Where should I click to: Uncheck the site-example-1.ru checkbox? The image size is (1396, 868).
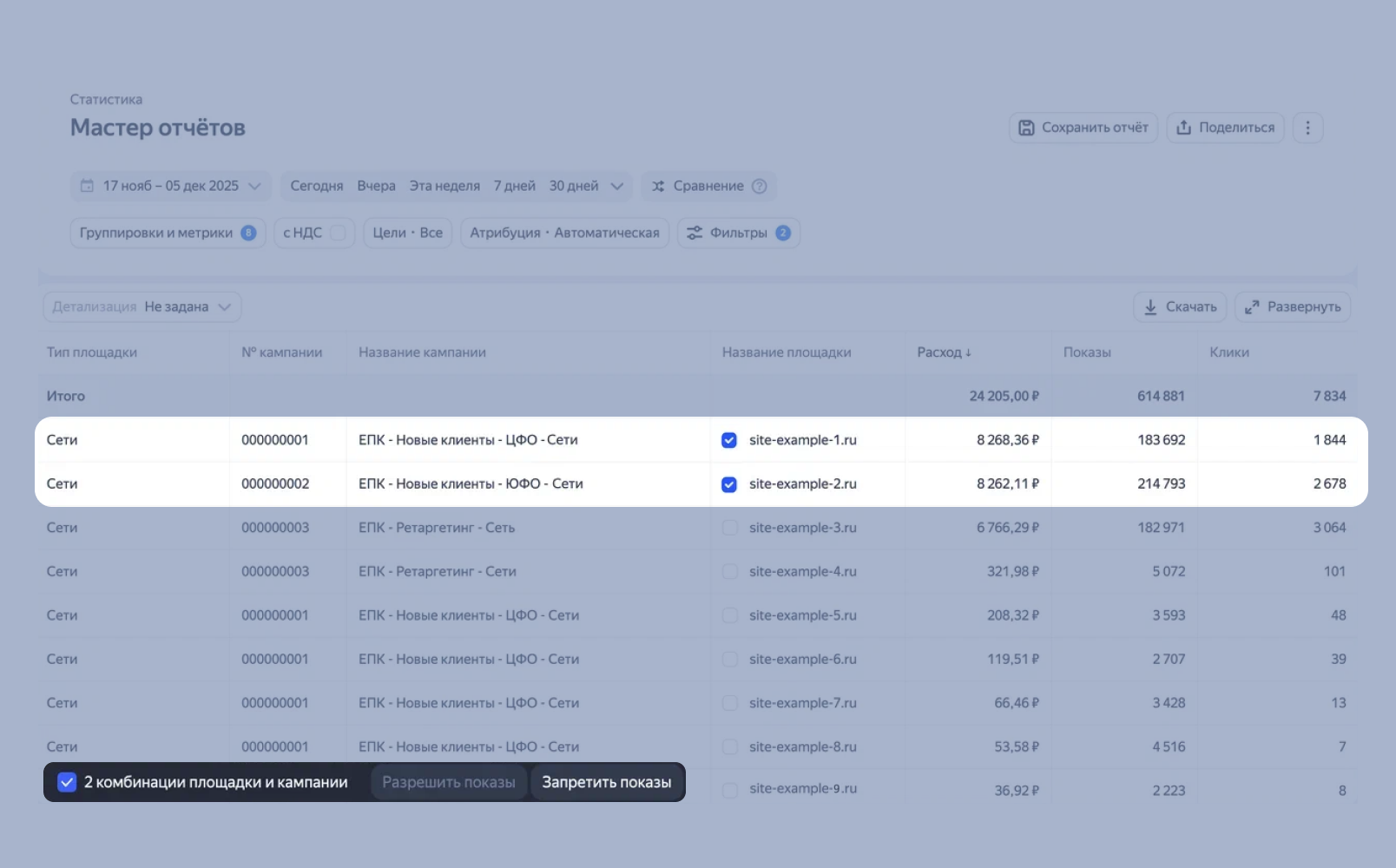729,440
